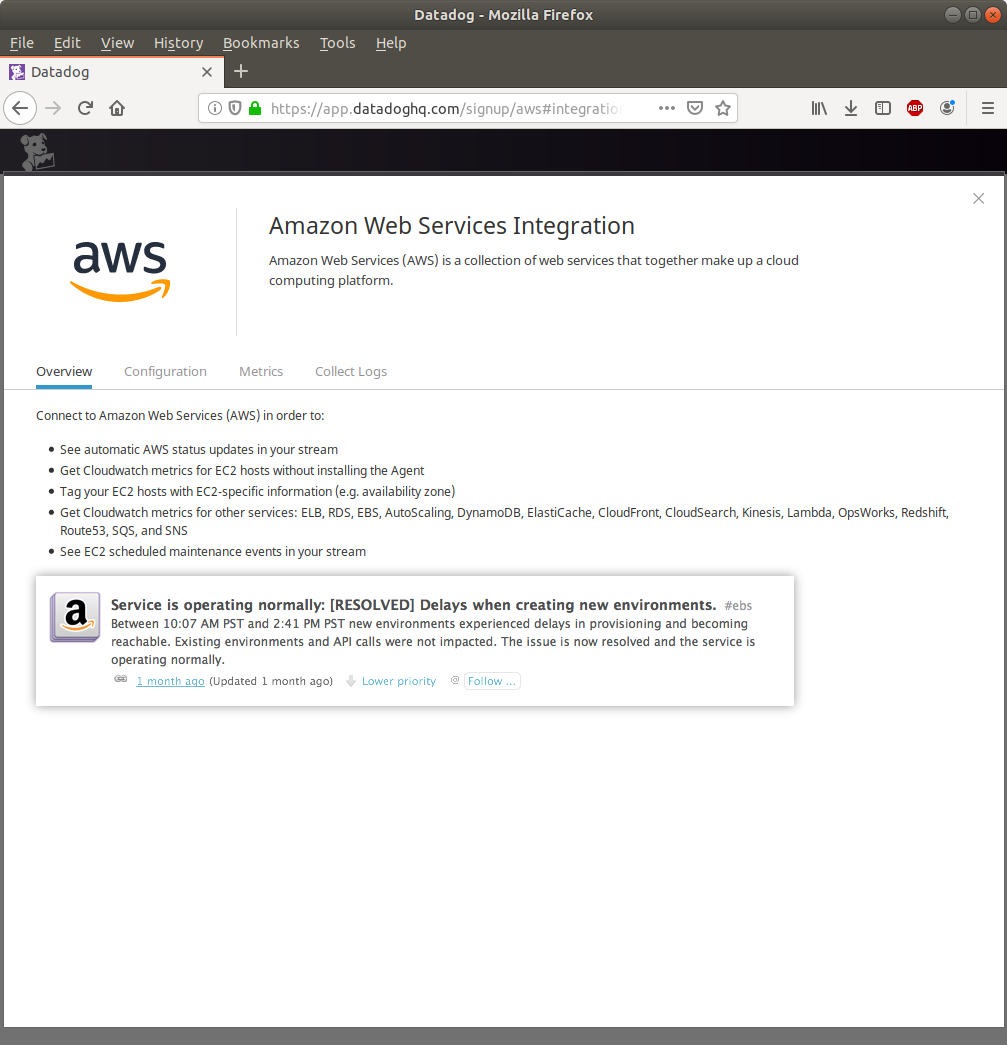Open a new tab with plus button
The width and height of the screenshot is (1007, 1045).
pyautogui.click(x=241, y=71)
